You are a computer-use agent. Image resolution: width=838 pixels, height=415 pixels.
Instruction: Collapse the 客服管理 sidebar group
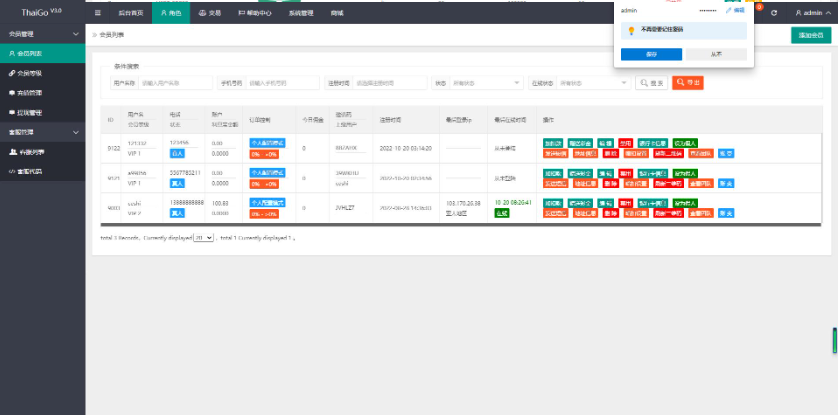[x=42, y=132]
